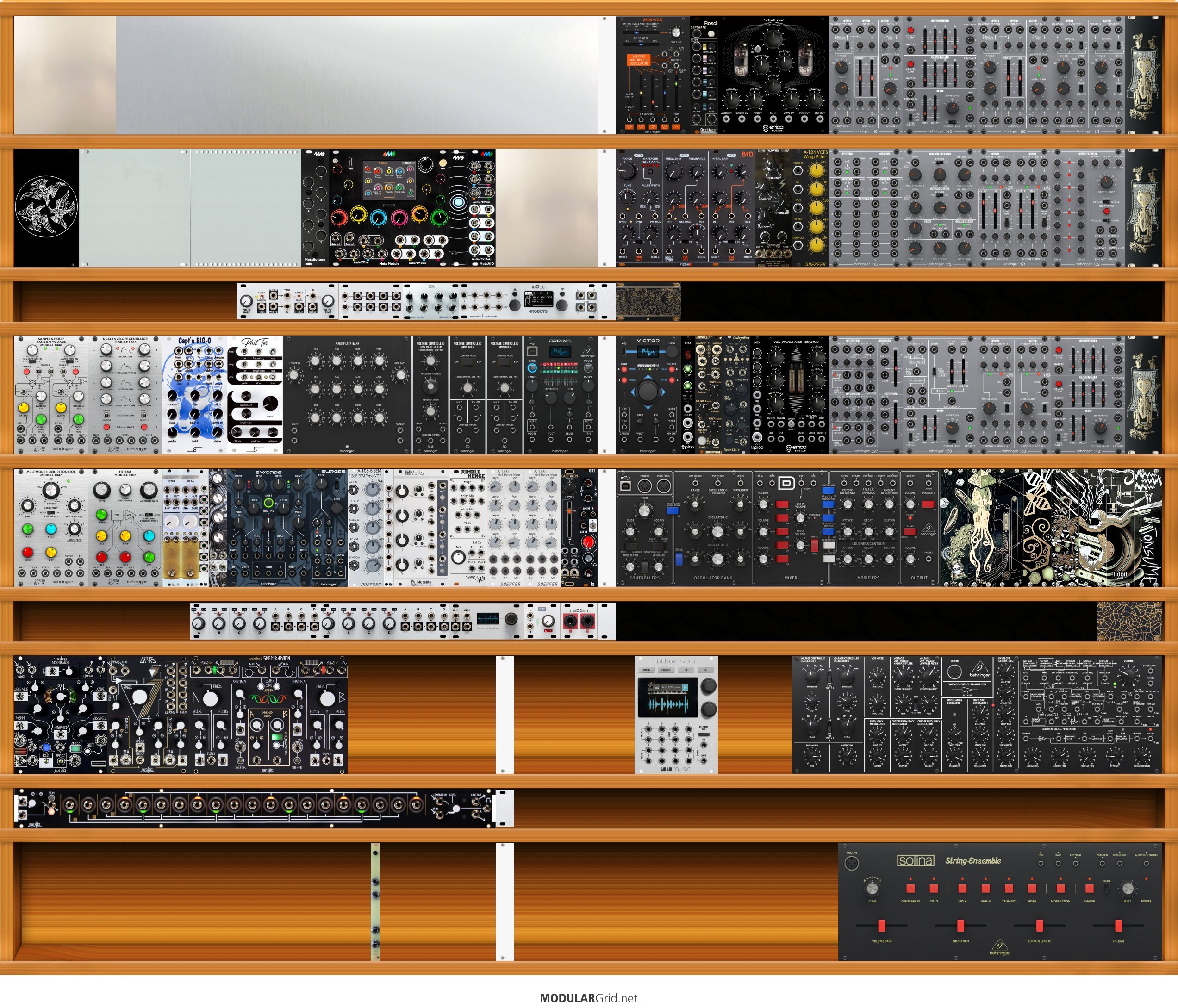1178x1008 pixels.
Task: Click the white bird emblem panel
Action: pos(47,207)
